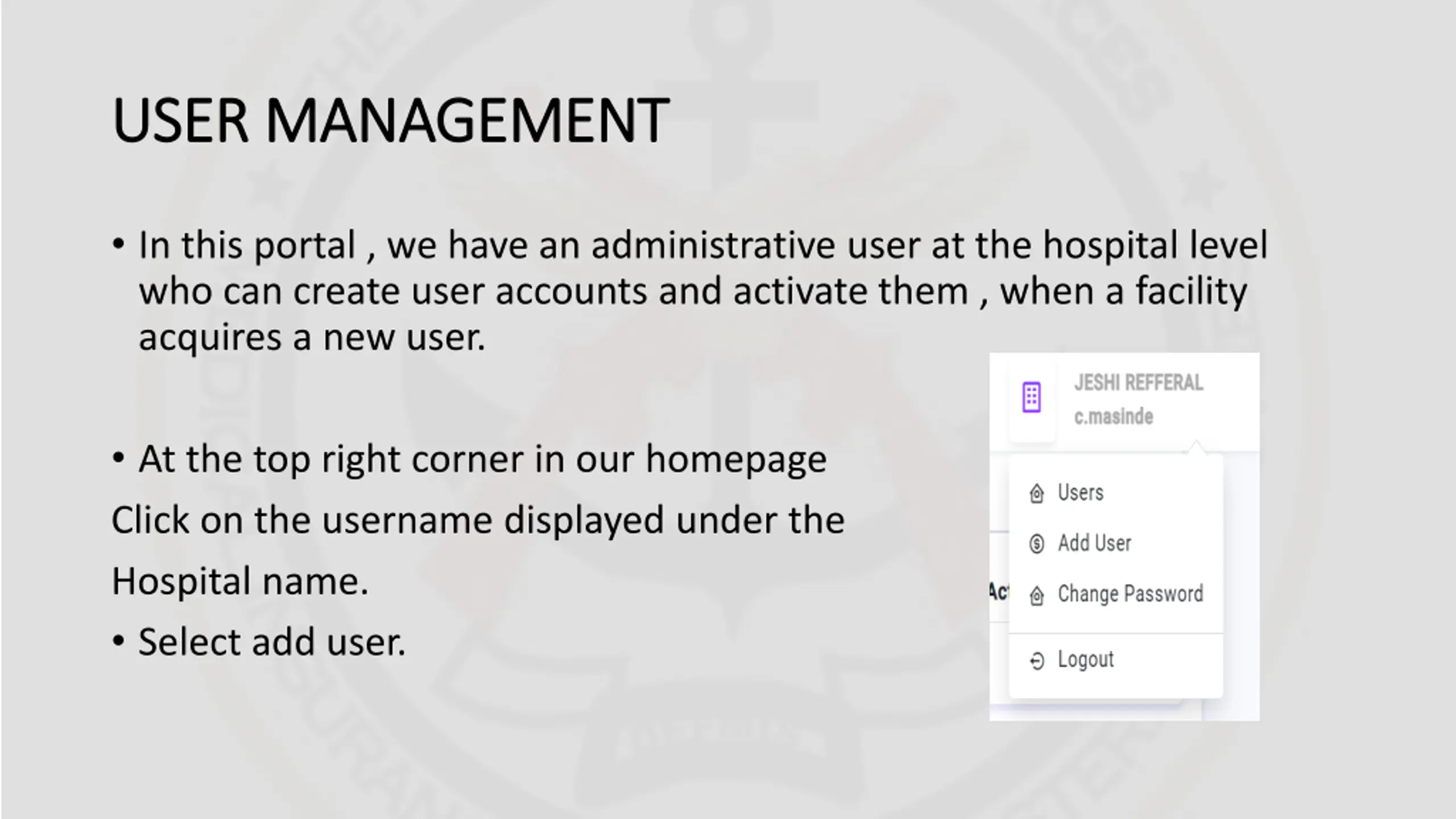Click 'At the top right corner' bullet

coord(482,459)
